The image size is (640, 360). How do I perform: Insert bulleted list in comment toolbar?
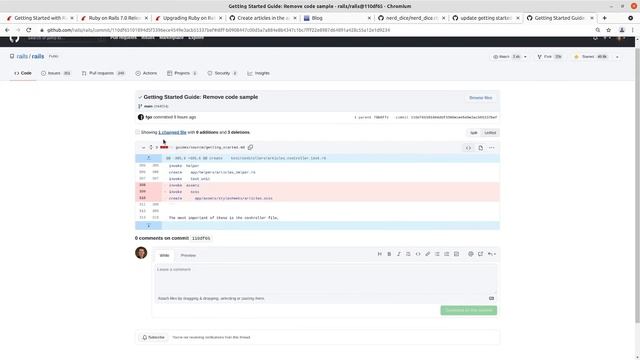tap(437, 254)
